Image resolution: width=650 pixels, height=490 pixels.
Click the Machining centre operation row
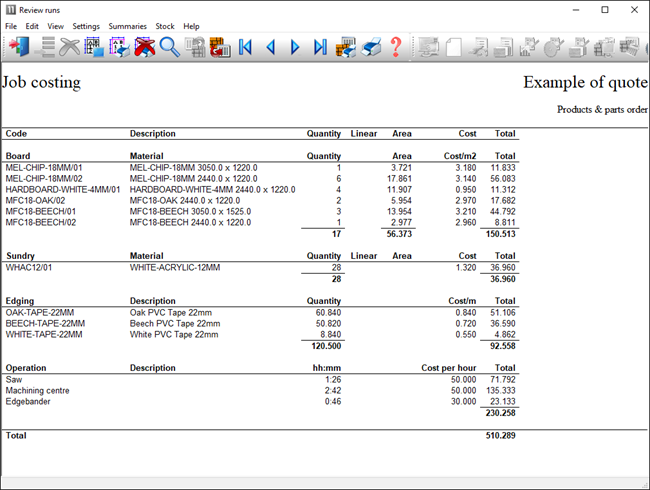point(39,390)
